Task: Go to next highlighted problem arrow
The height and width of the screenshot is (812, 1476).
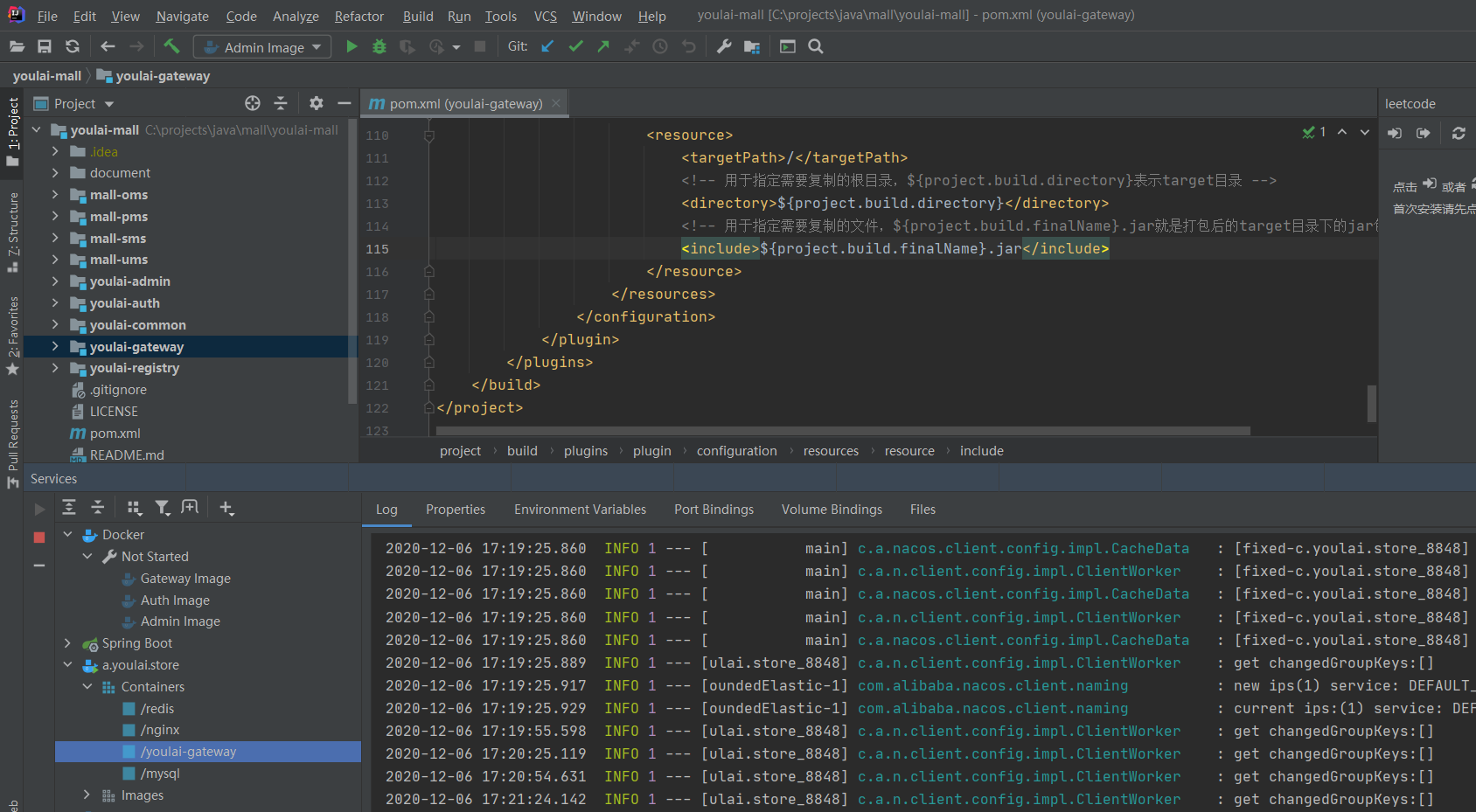Action: [x=1365, y=132]
